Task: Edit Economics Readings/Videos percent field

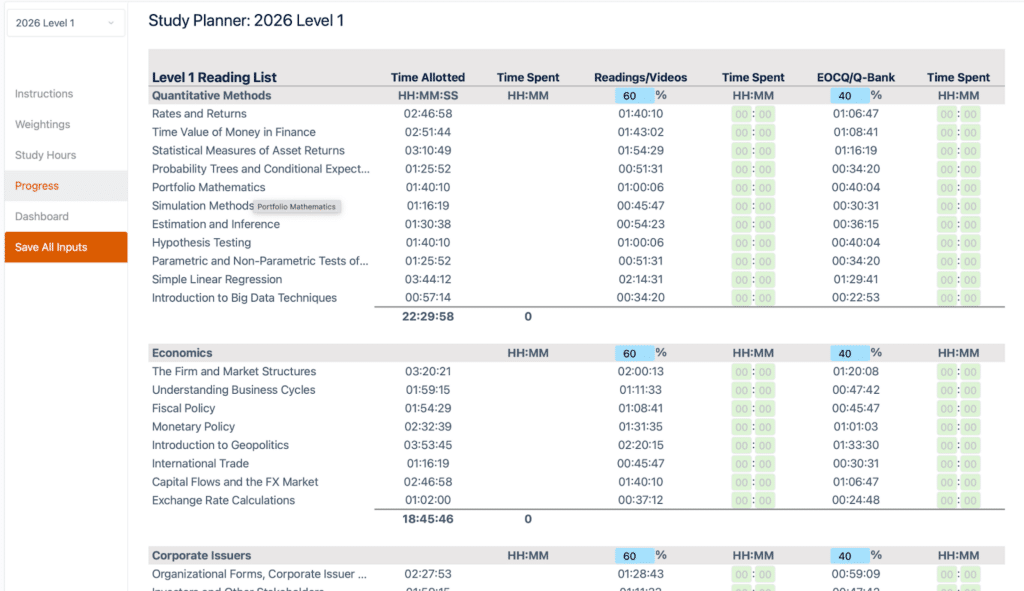Action: 633,353
